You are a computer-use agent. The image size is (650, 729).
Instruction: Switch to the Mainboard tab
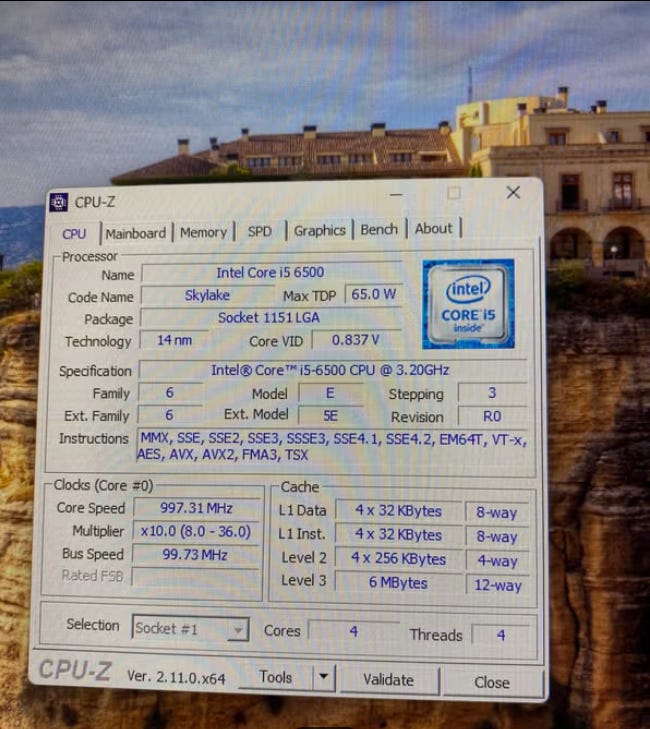tap(135, 233)
